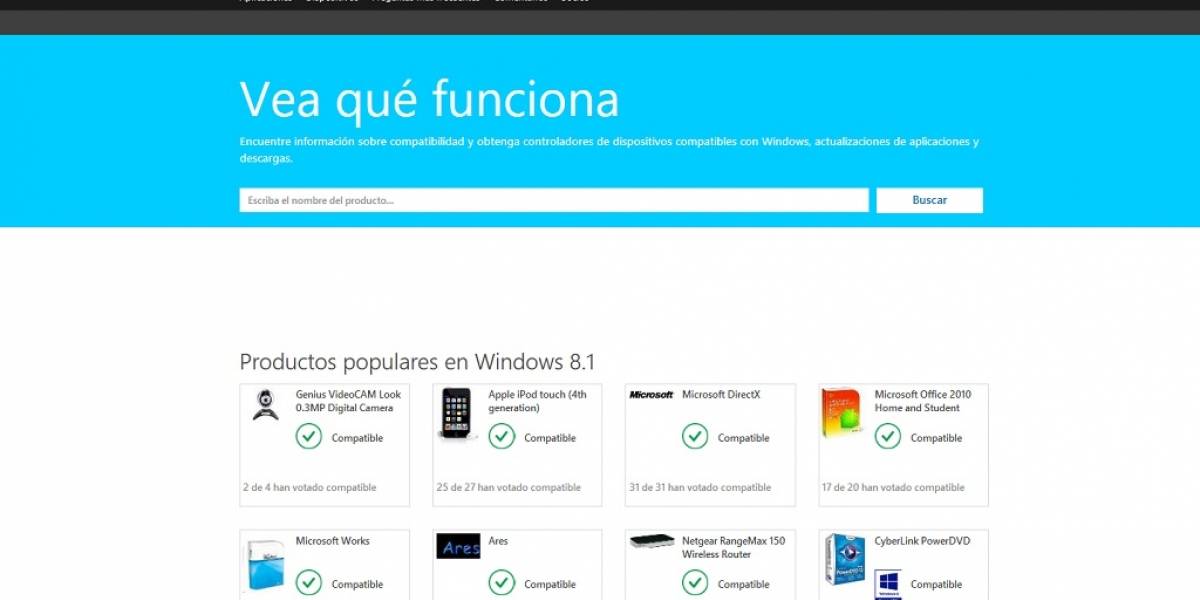Screen dimensions: 1200x600
Task: Click Compatible label in CyberLink PowerDVD card
Action: [x=937, y=584]
